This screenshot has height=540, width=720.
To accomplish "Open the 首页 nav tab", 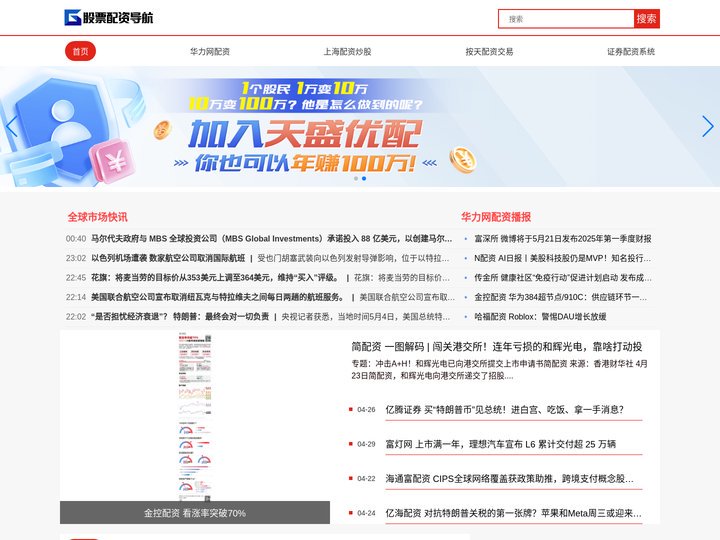I will [x=80, y=51].
